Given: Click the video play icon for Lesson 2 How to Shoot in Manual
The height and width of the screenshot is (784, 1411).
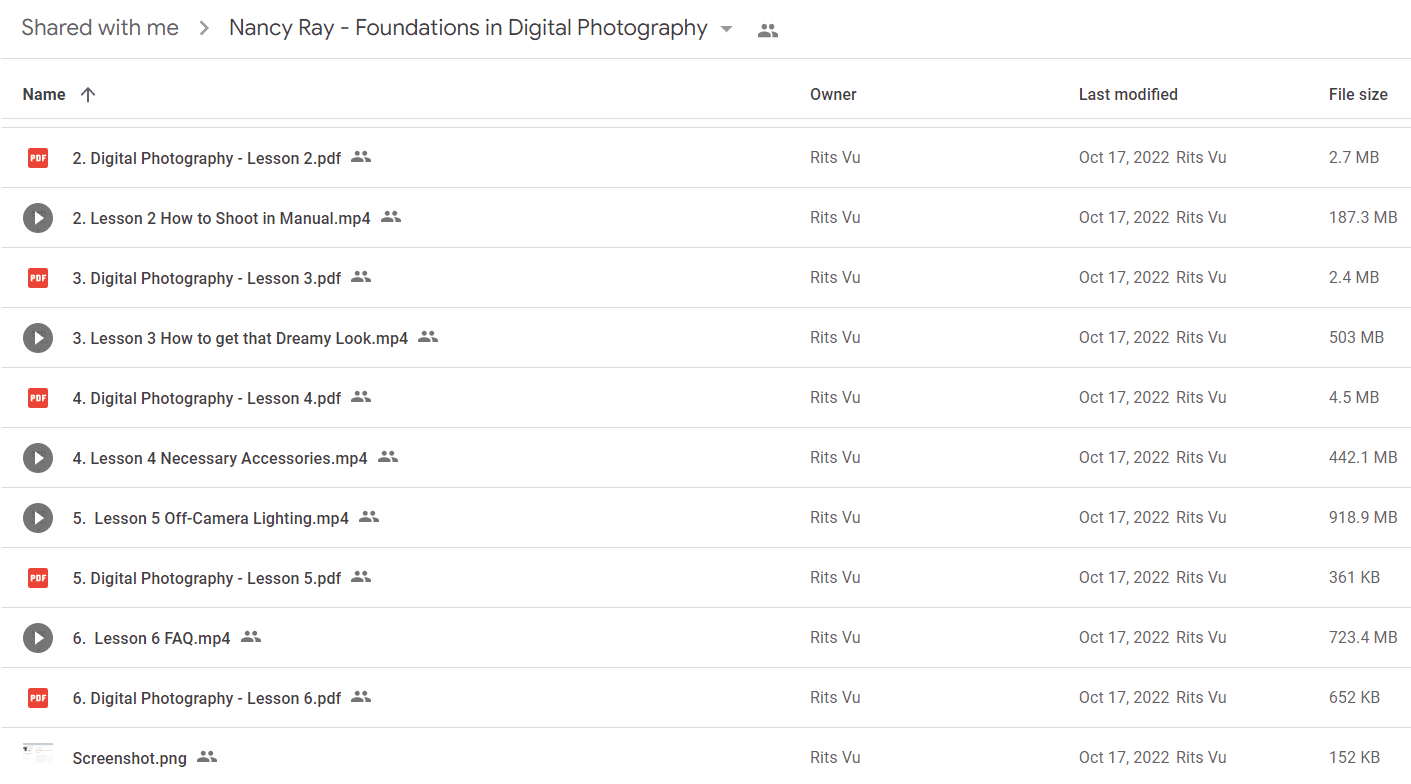Looking at the screenshot, I should [x=38, y=218].
